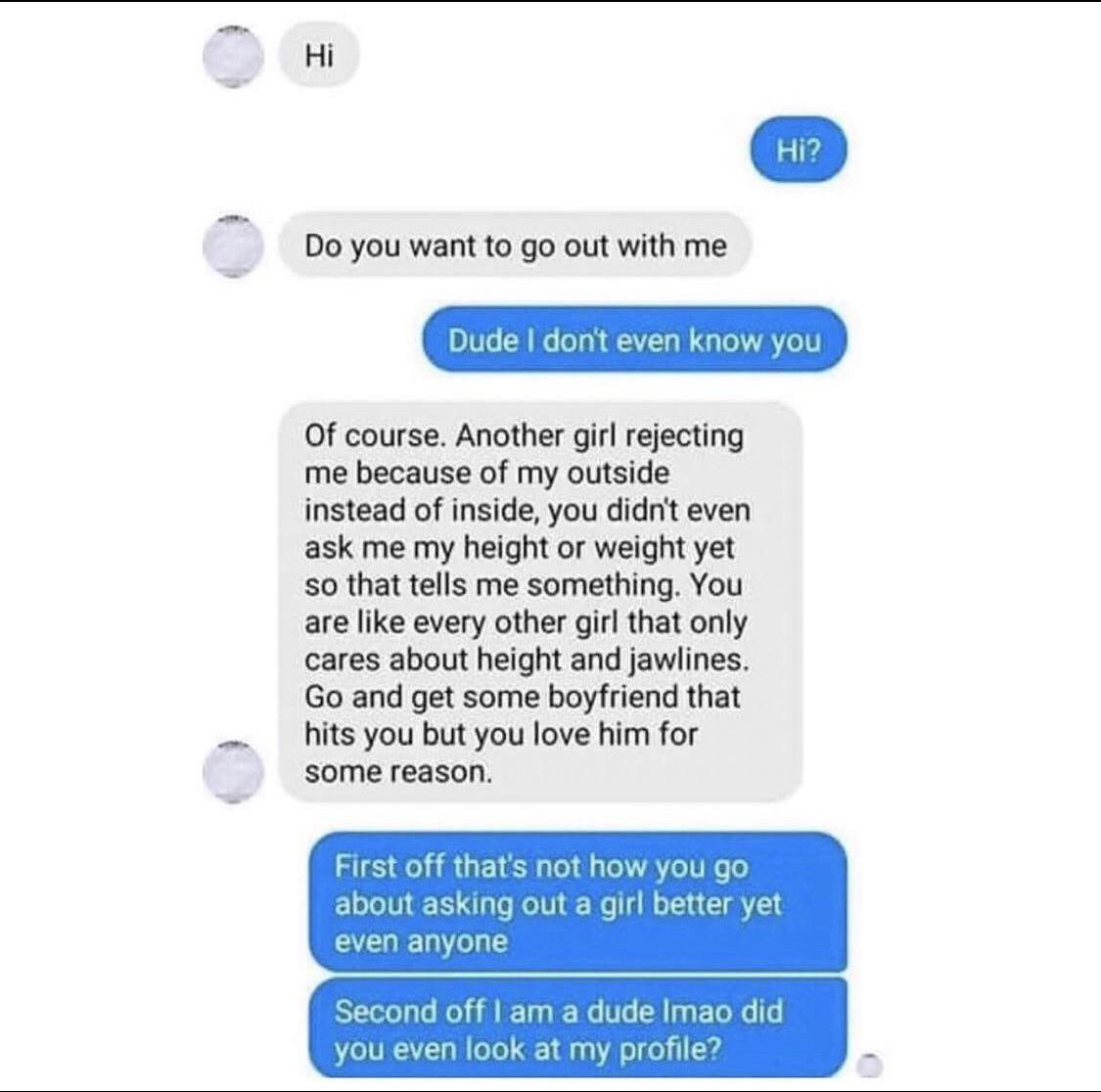Viewport: 1101px width, 1092px height.
Task: Select the gray "Hi" message bubble
Action: pyautogui.click(x=319, y=55)
